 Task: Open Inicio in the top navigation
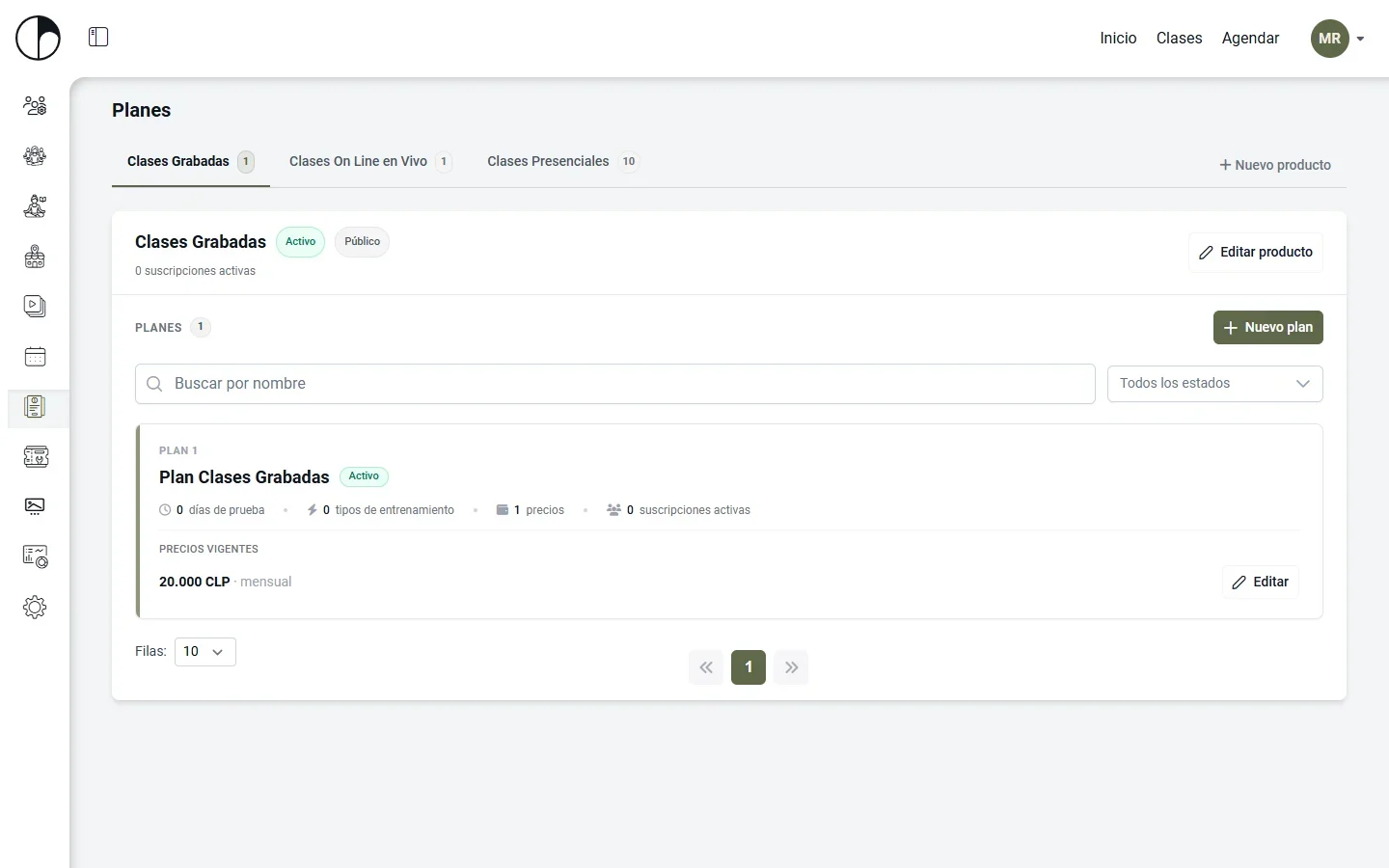[x=1118, y=39]
